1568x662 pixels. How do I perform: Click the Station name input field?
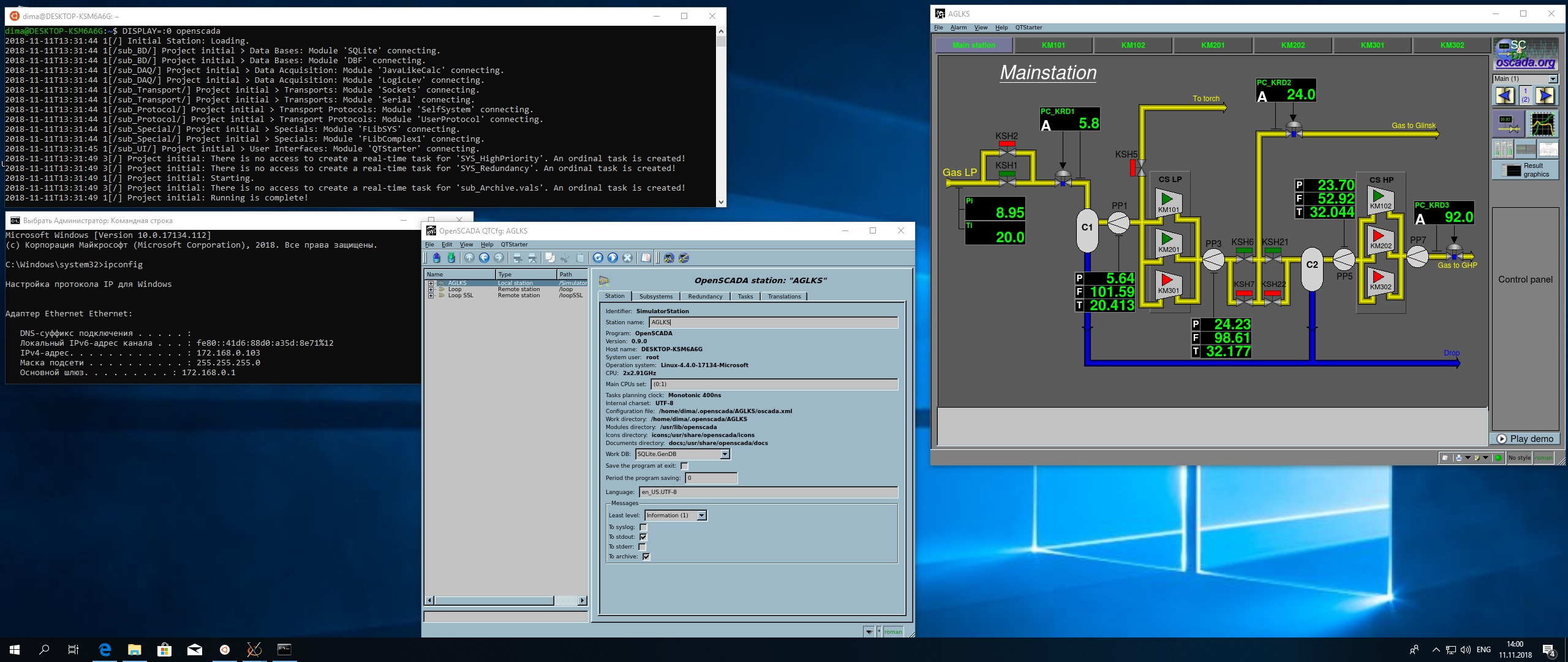coord(773,322)
